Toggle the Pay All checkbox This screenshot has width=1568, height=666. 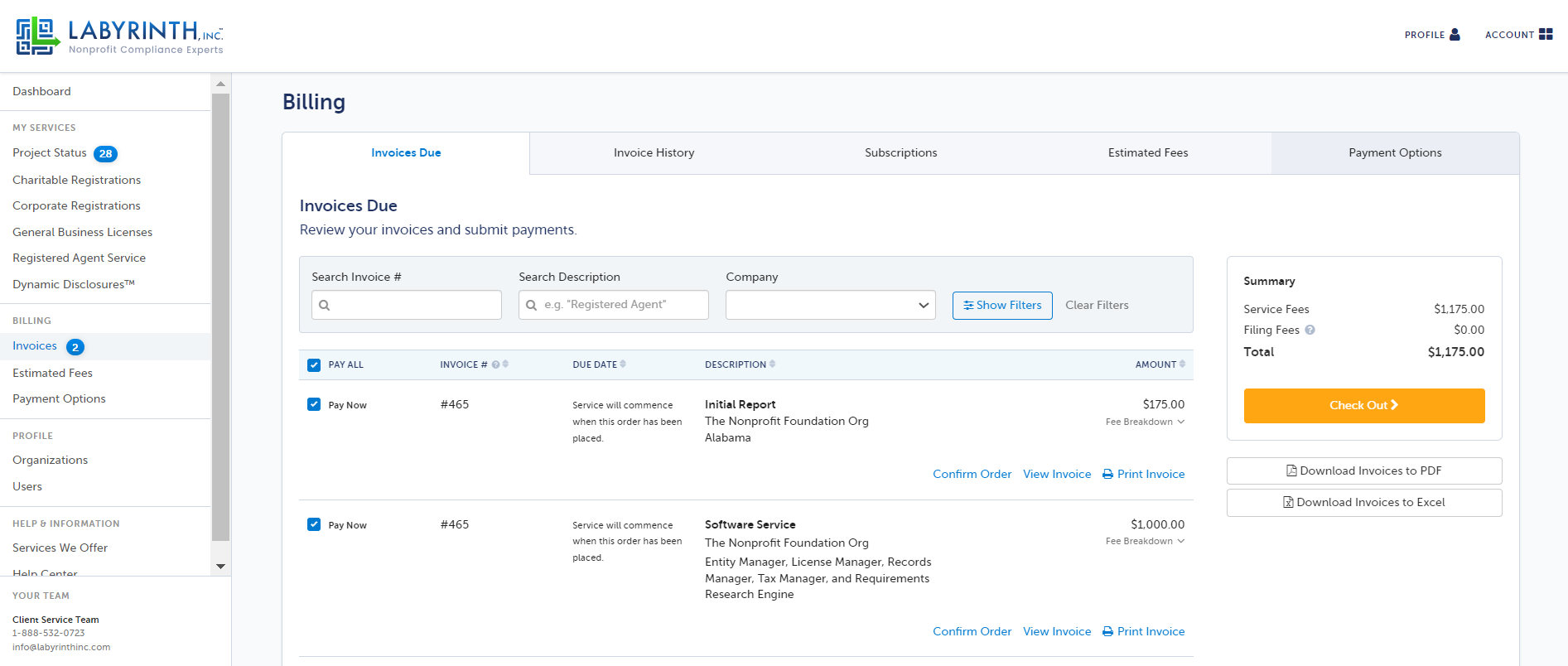(x=314, y=365)
